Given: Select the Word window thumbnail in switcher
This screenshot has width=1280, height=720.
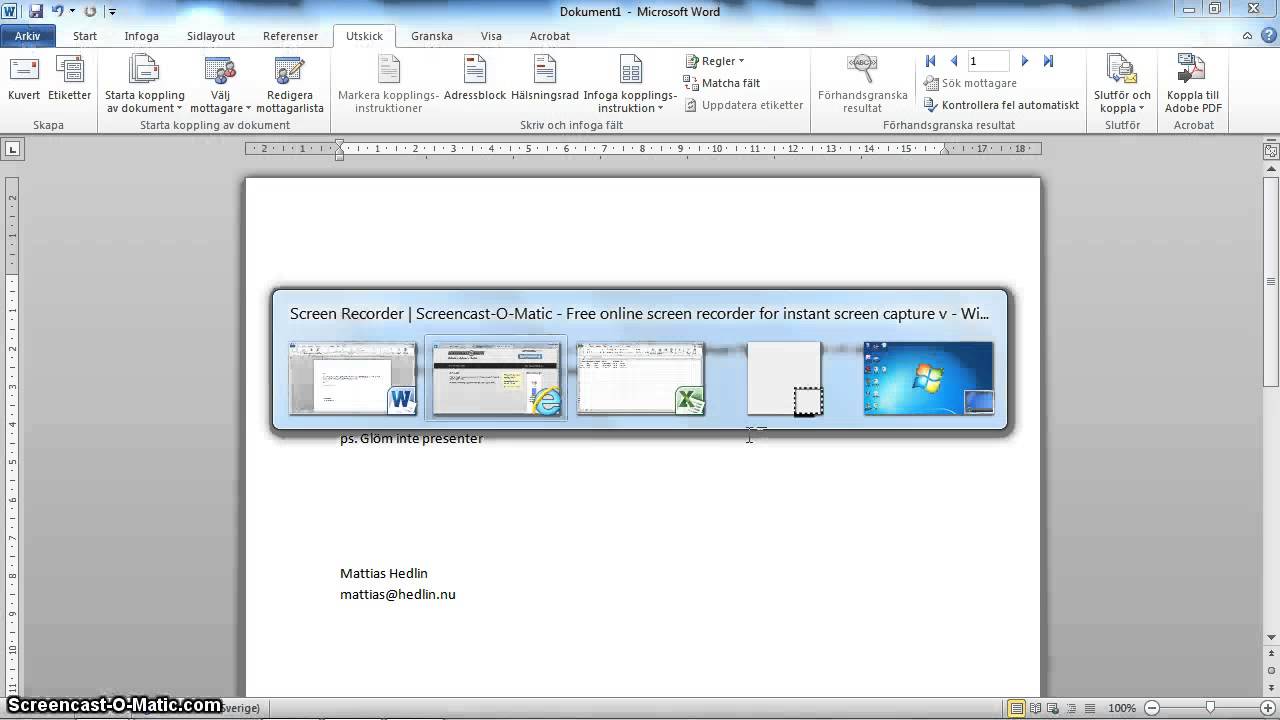Looking at the screenshot, I should tap(353, 378).
